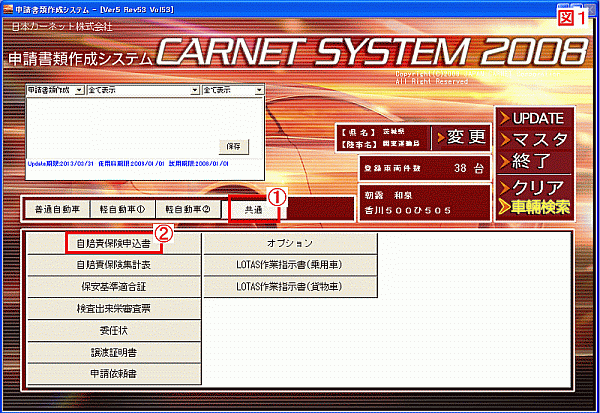
Task: Expand the middle 全て表示 dropdown
Action: point(195,90)
